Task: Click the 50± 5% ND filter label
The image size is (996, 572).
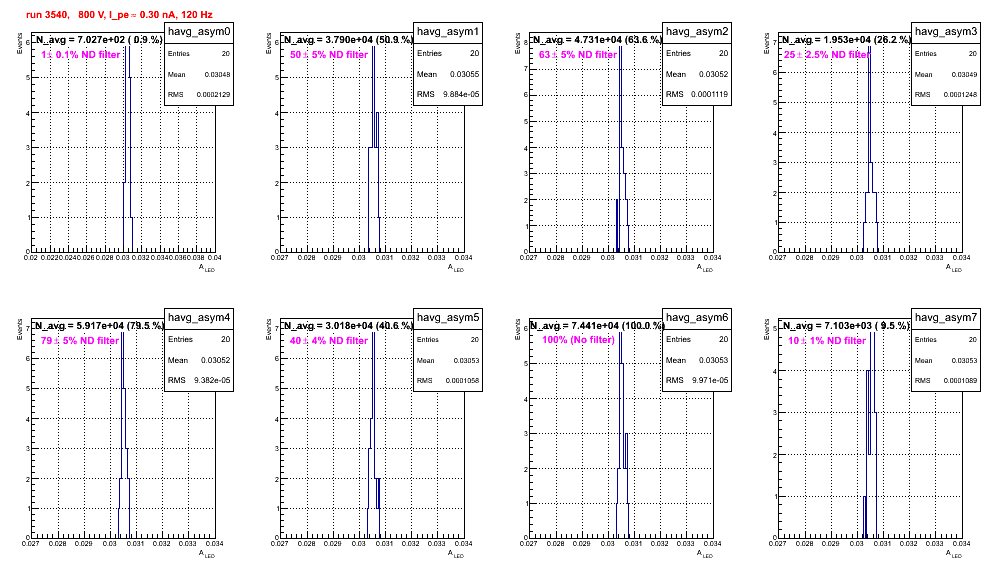Action: point(329,55)
